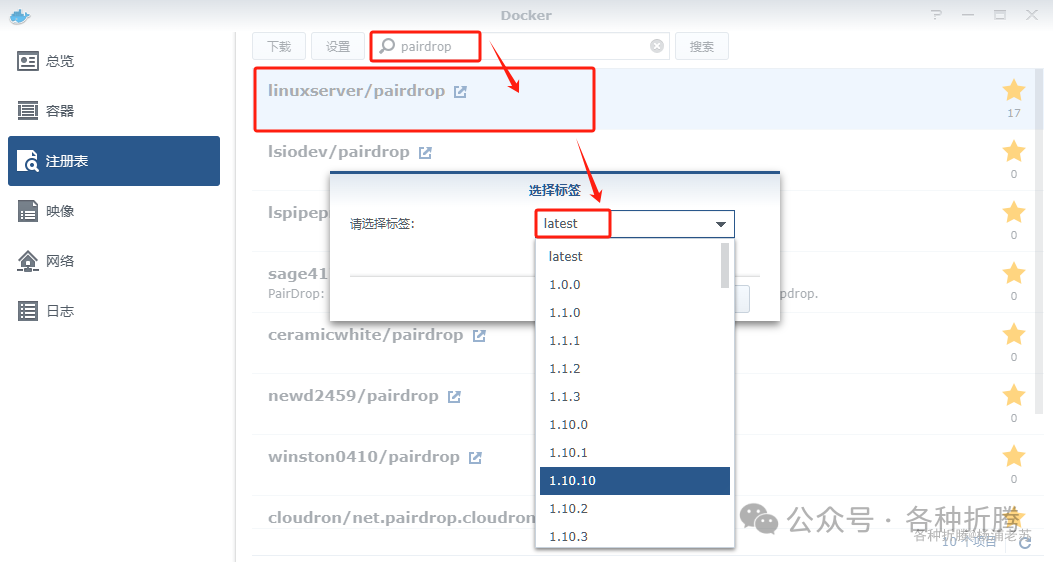1053x562 pixels.
Task: Choose highlighted tag 1.10.10
Action: click(635, 481)
